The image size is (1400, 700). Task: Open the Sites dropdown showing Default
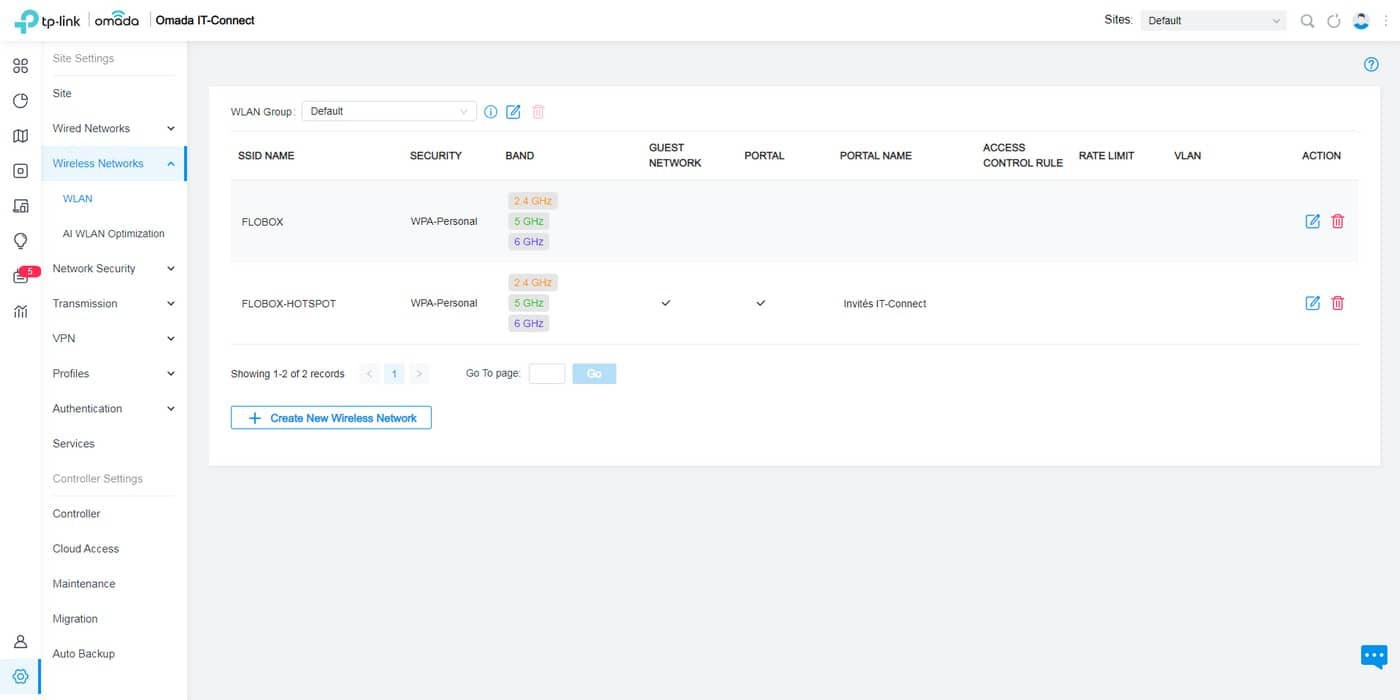pyautogui.click(x=1212, y=19)
